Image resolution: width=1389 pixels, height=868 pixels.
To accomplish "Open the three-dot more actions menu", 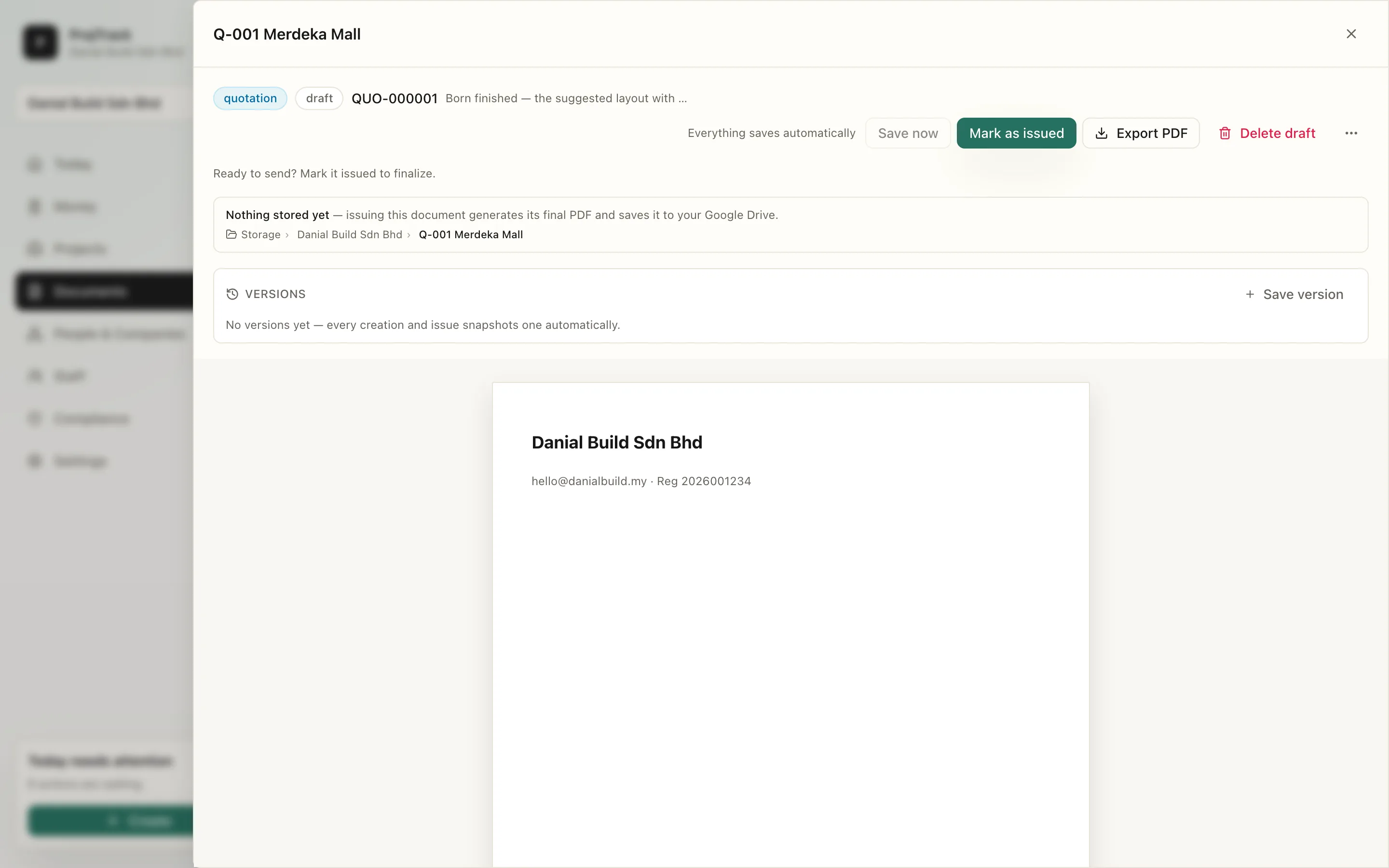I will click(1351, 133).
